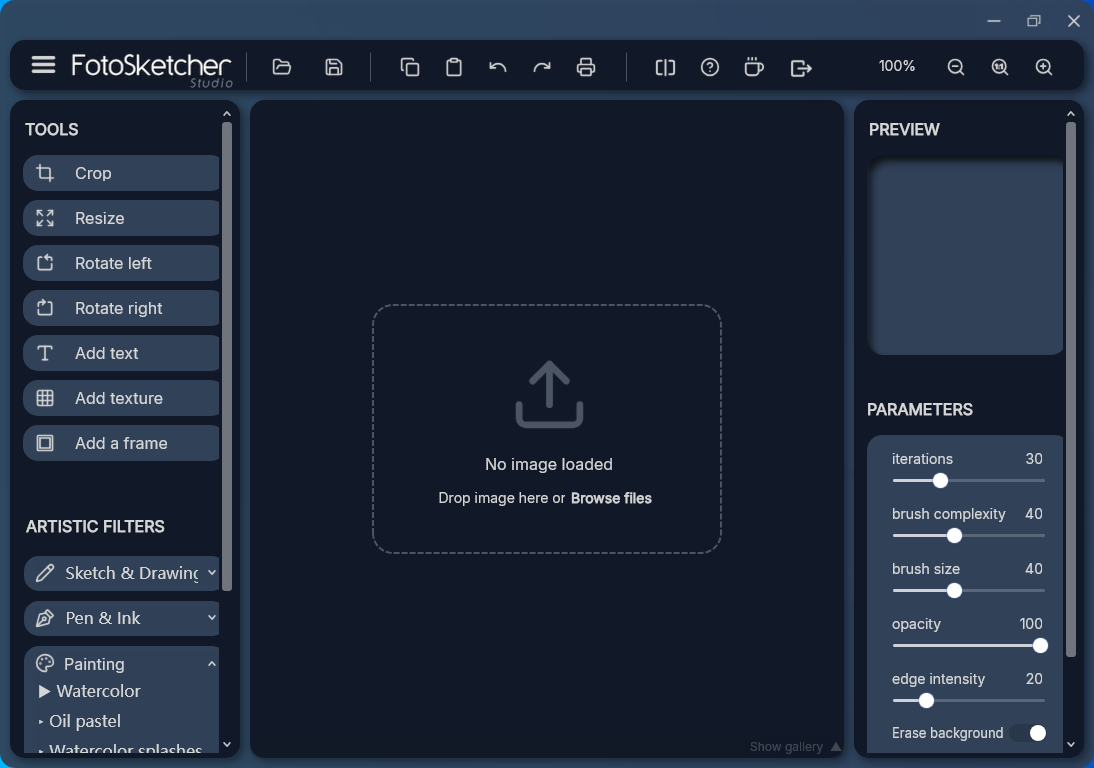Click the save icon in toolbar
Image resolution: width=1094 pixels, height=768 pixels.
[334, 67]
